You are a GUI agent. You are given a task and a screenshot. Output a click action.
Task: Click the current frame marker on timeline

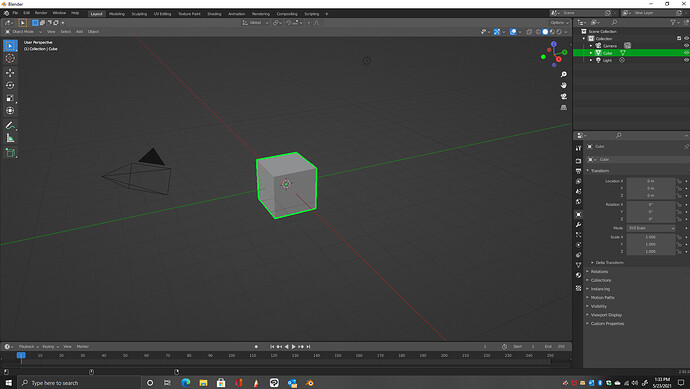pyautogui.click(x=21, y=355)
